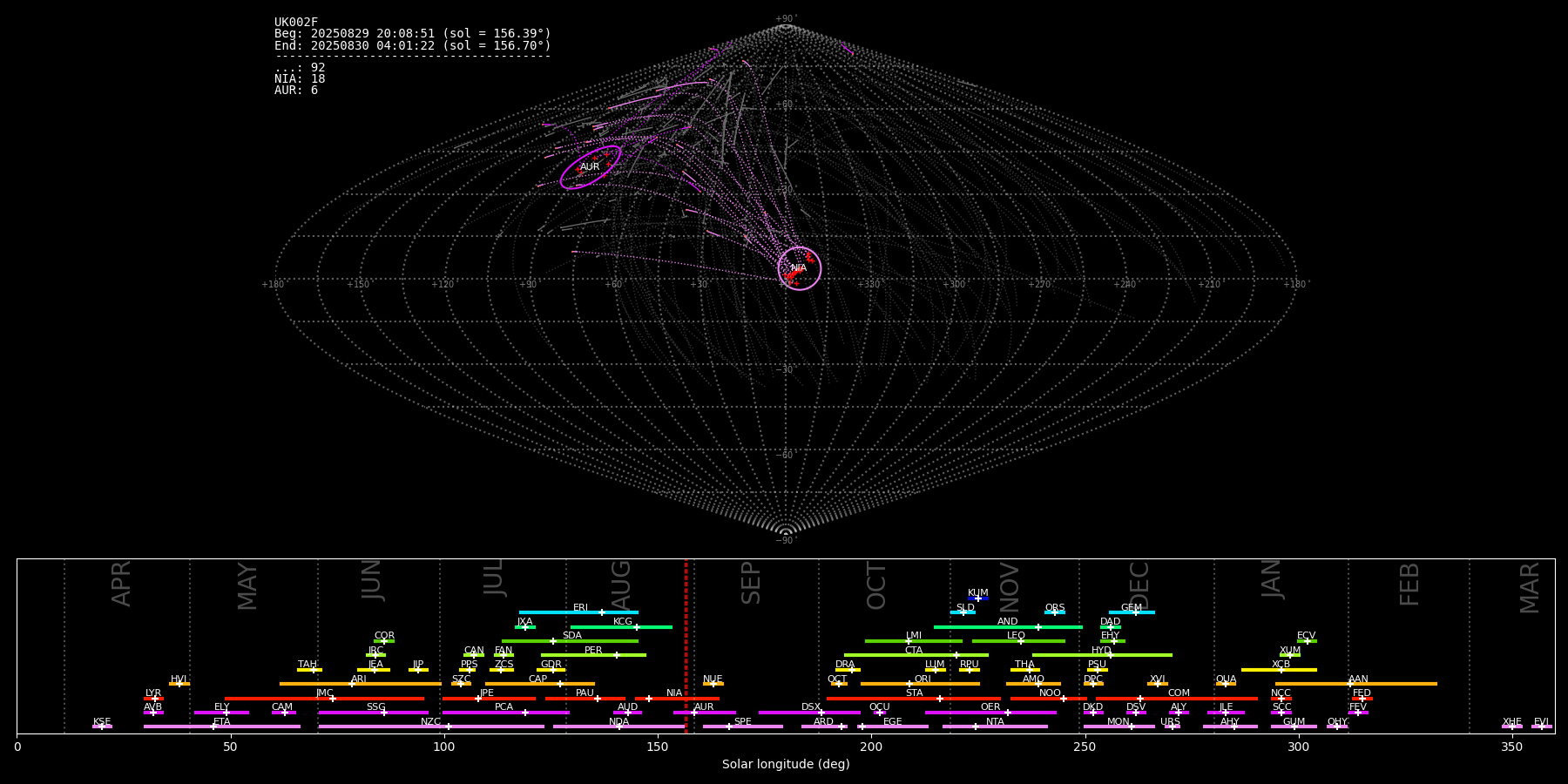Click the 'Solar longitude (deg)' axis title
Image resolution: width=1568 pixels, height=784 pixels.
tap(786, 765)
